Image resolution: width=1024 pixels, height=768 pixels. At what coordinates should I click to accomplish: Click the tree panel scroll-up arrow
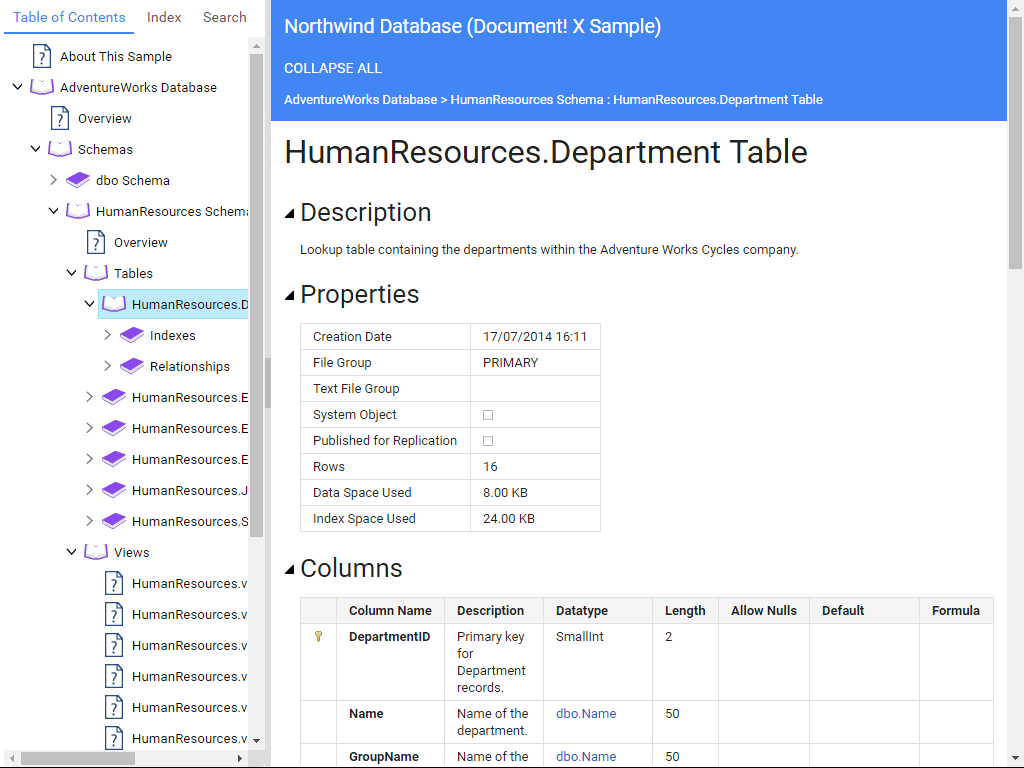point(256,46)
